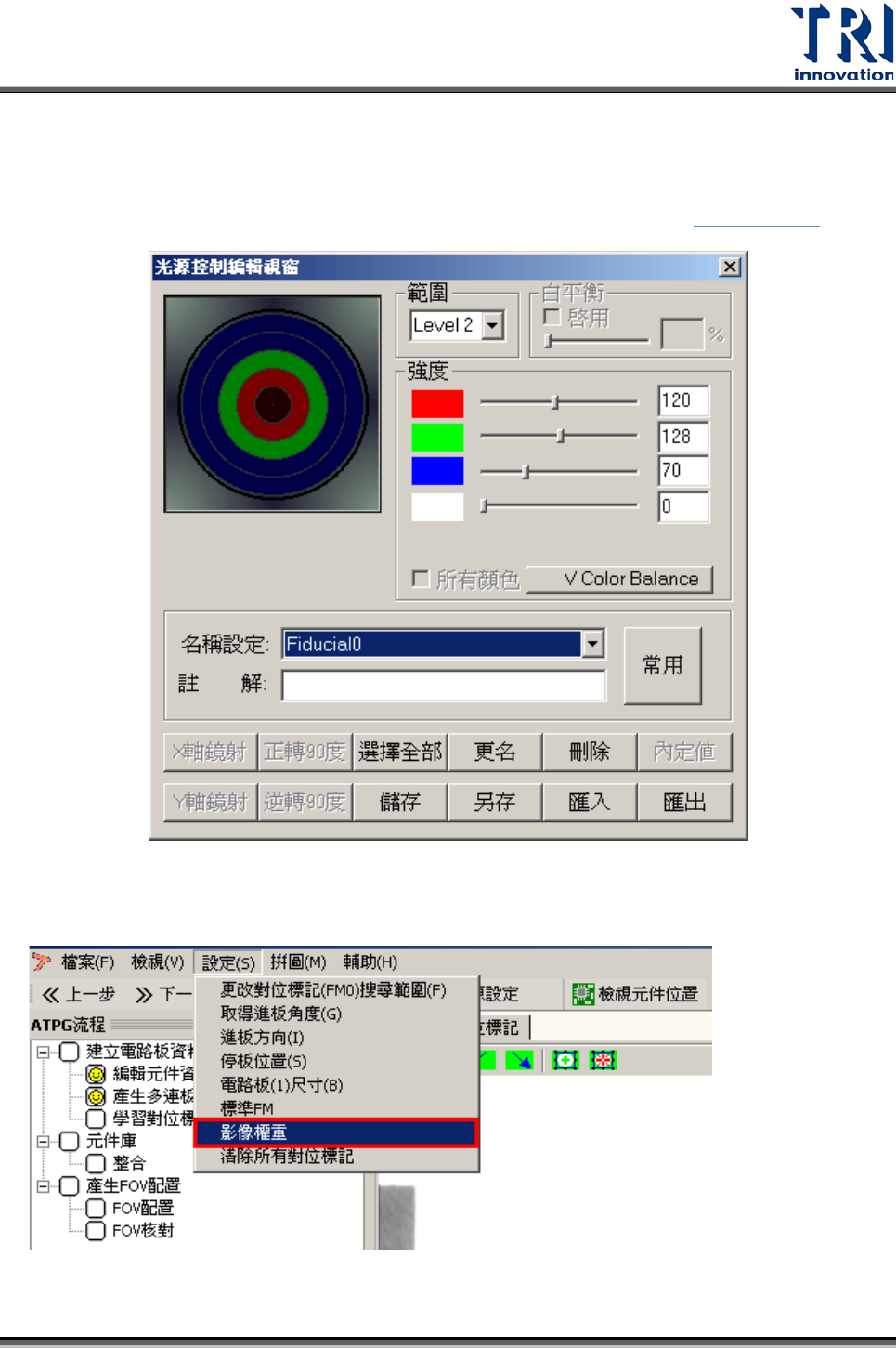896x1348 pixels.
Task: Close the 光源控制編輯視窗 dialog
Action: (731, 267)
